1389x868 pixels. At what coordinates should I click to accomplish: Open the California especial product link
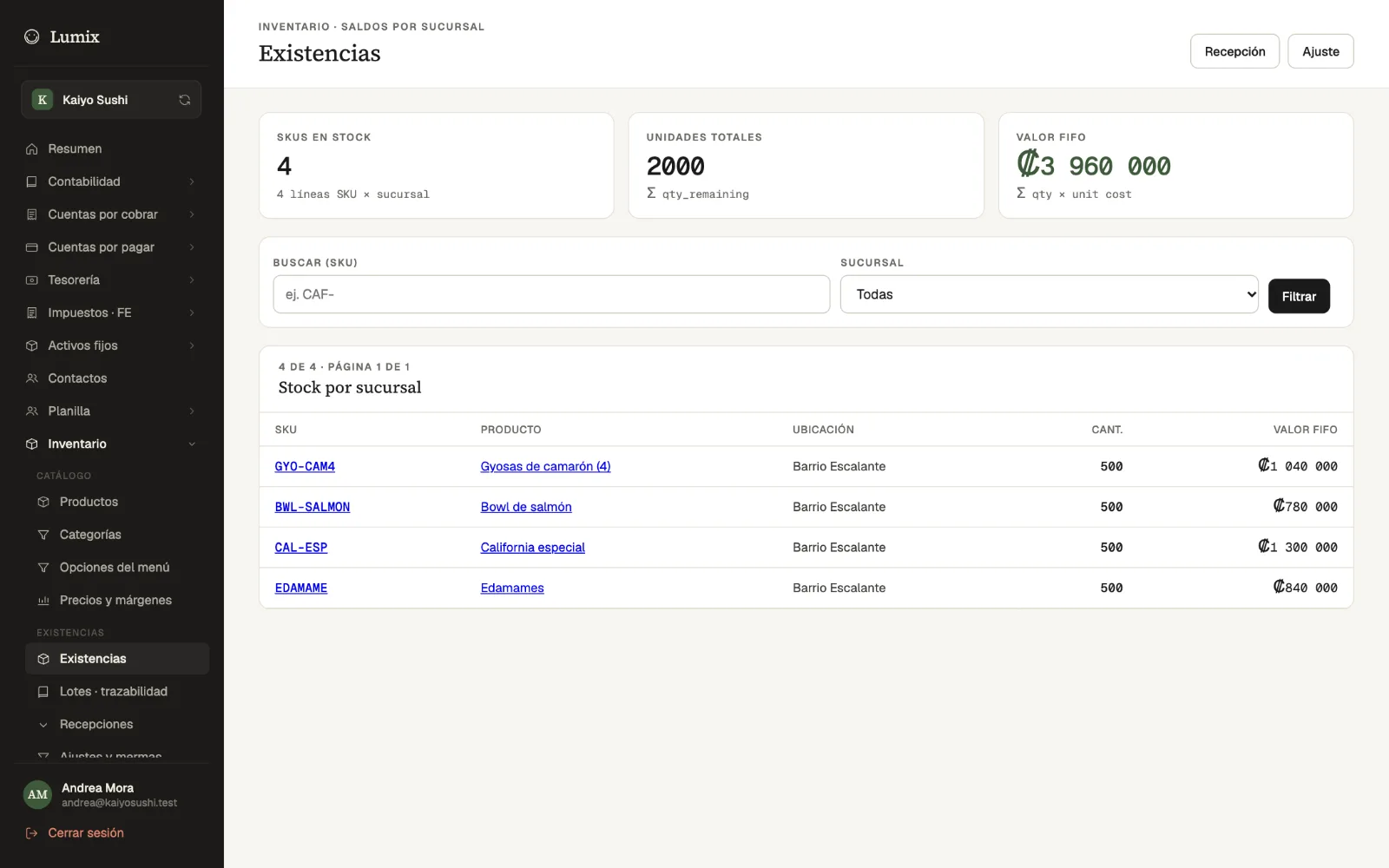pos(533,548)
